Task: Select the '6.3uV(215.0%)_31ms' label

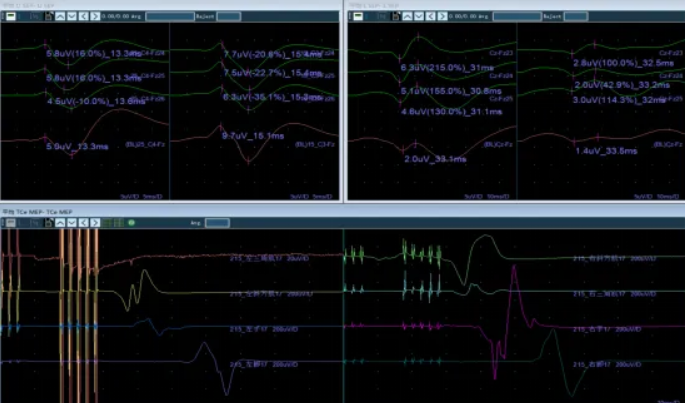Action: [x=447, y=68]
